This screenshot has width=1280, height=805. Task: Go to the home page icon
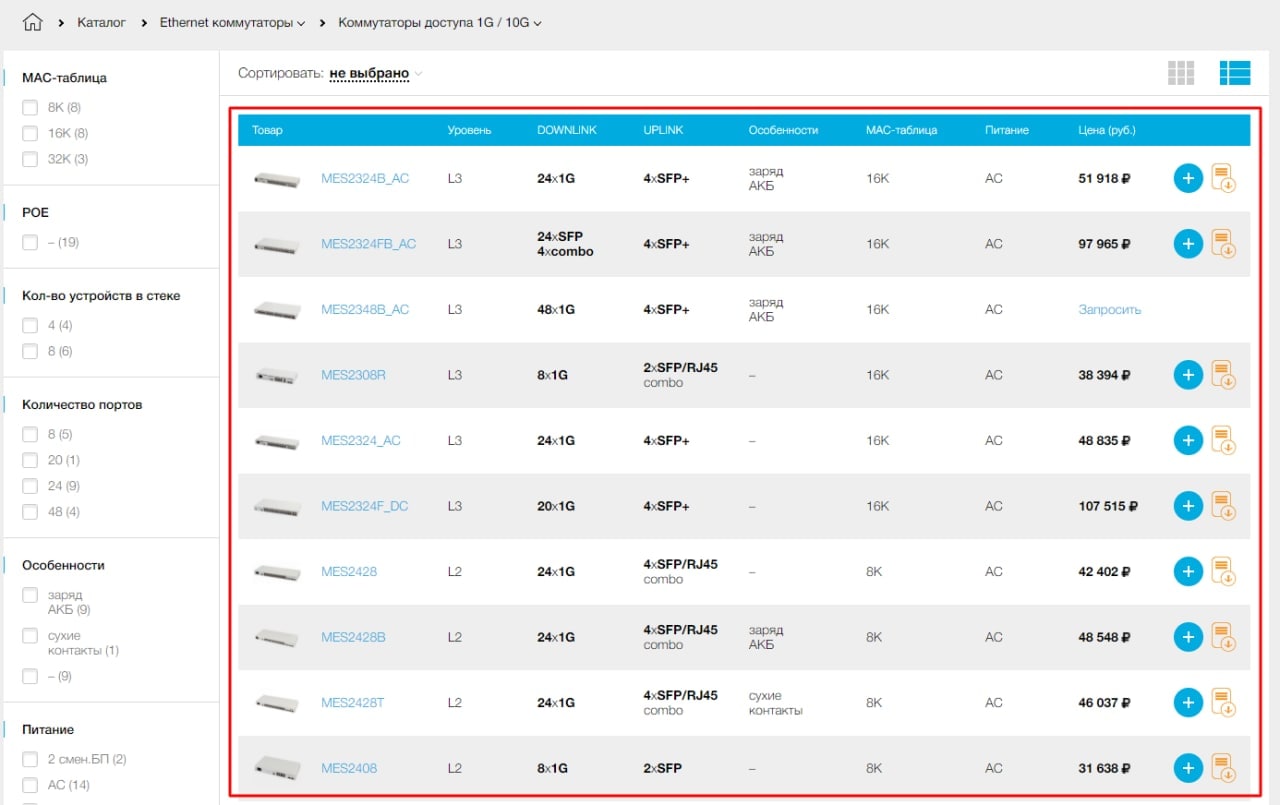[x=33, y=22]
